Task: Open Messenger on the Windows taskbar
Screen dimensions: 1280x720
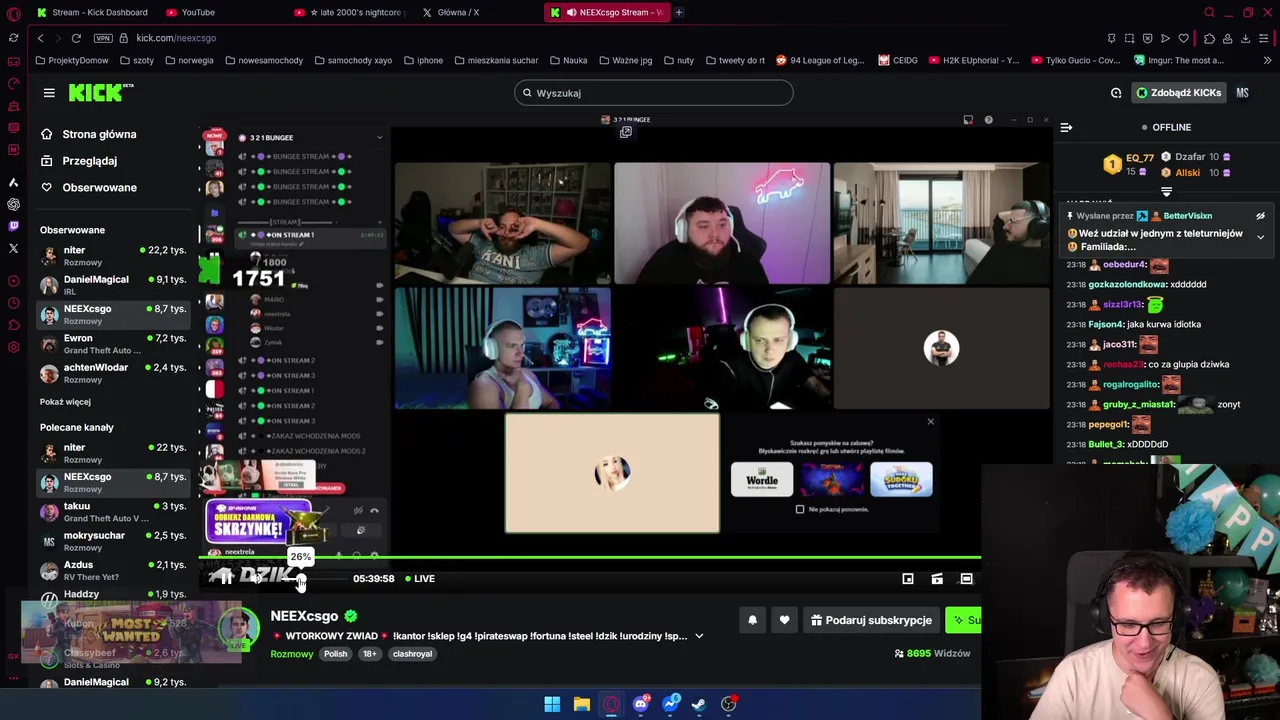Action: tap(670, 704)
